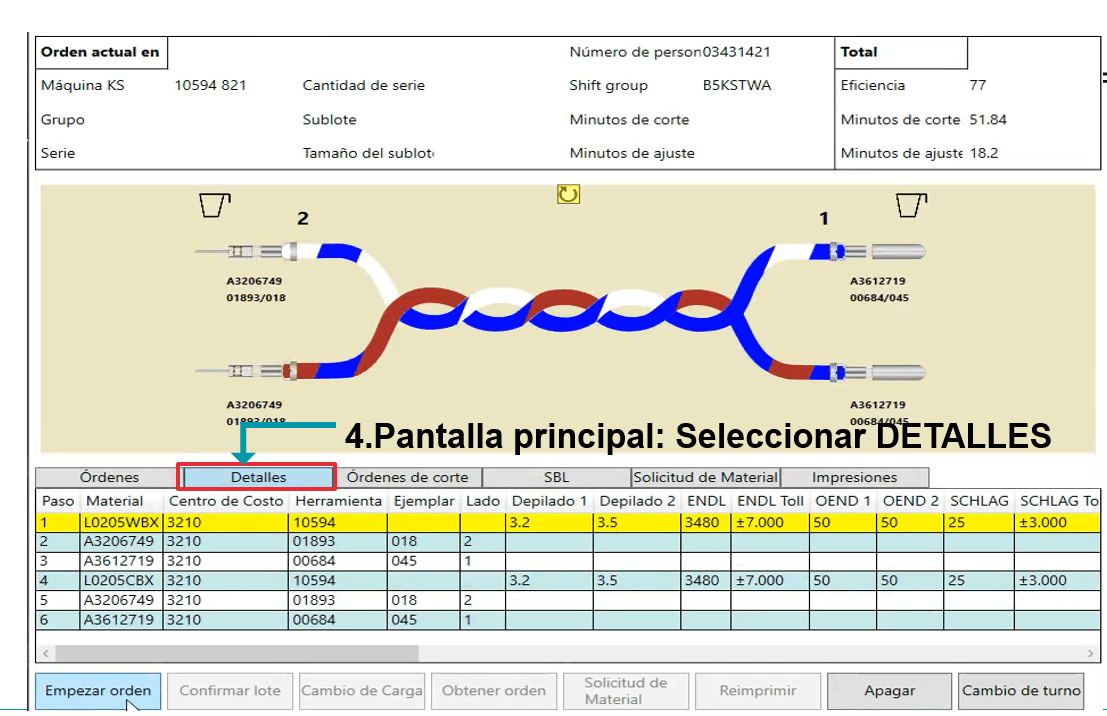Select the 10594 tool cell in row 1
Viewport: 1107px width, 716px height.
coord(338,523)
